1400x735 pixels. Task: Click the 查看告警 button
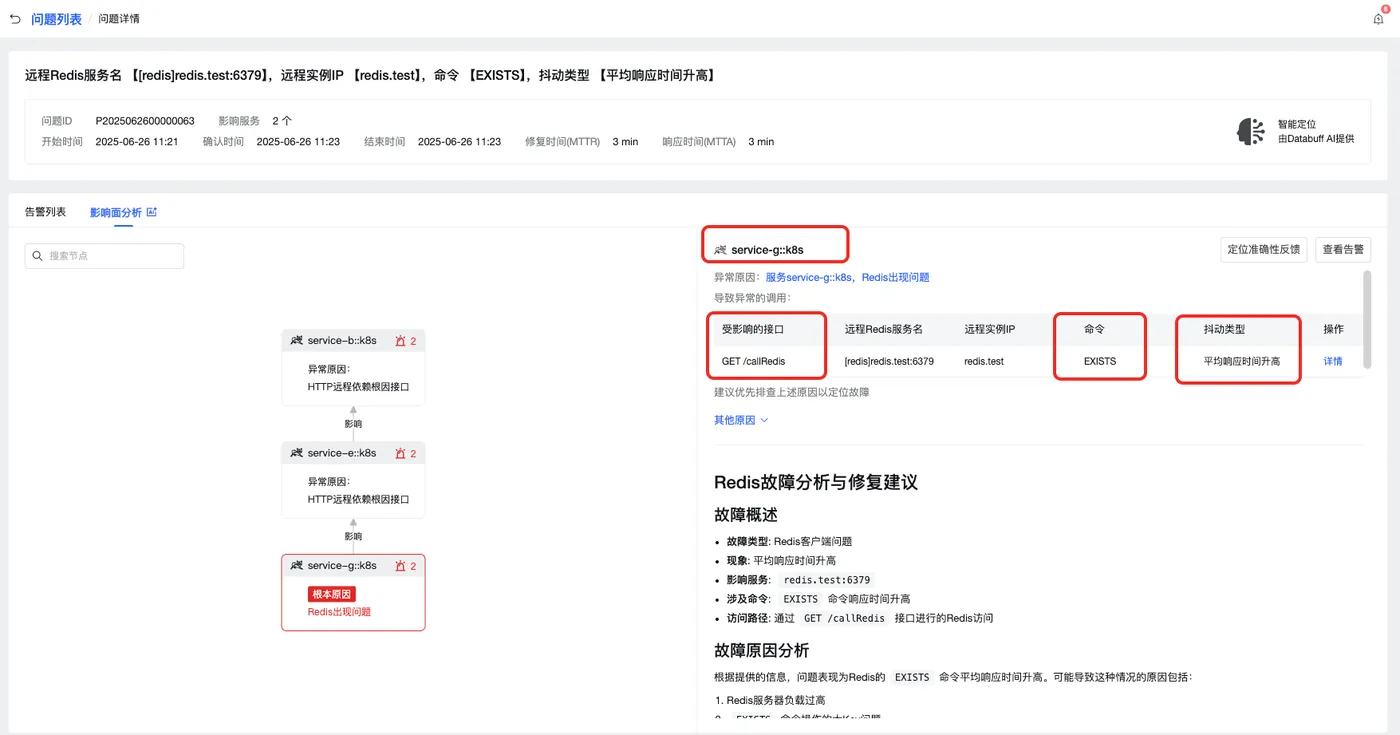point(1343,249)
